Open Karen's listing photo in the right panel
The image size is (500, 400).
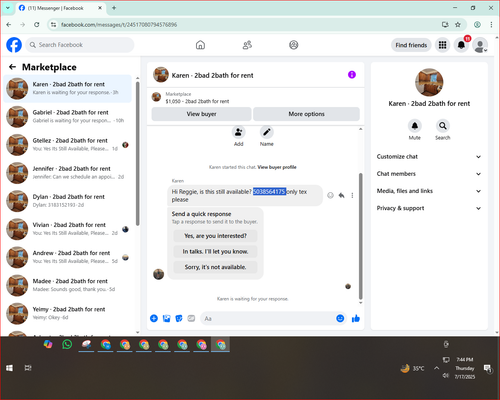pos(429,82)
